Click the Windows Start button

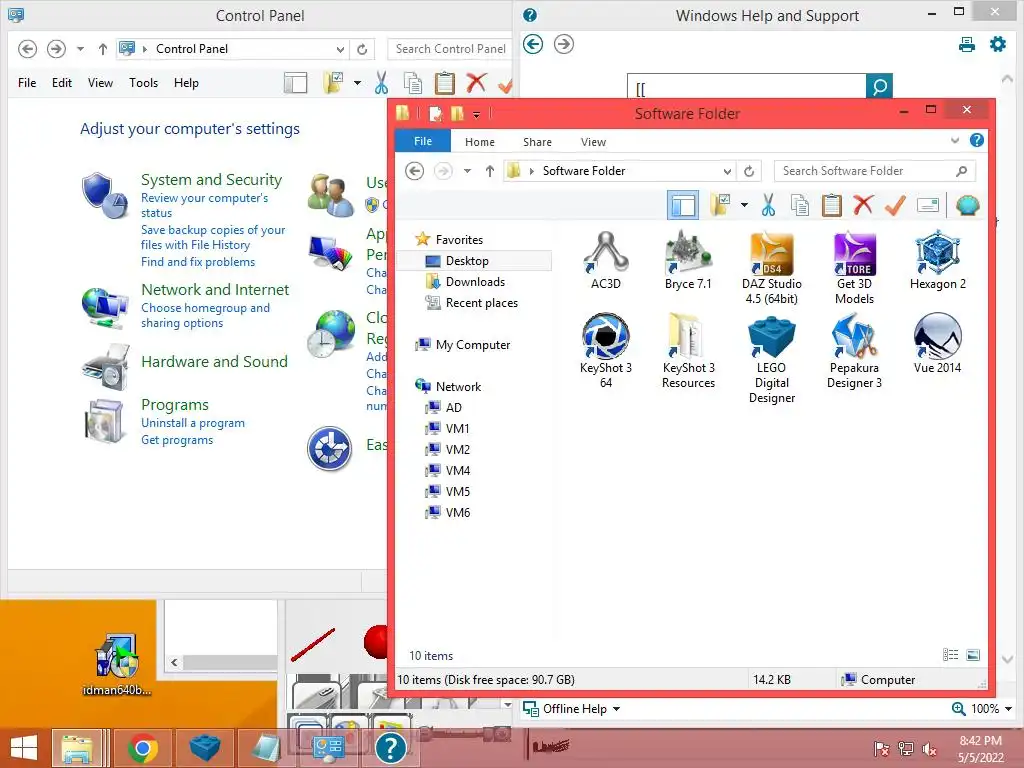[24, 748]
